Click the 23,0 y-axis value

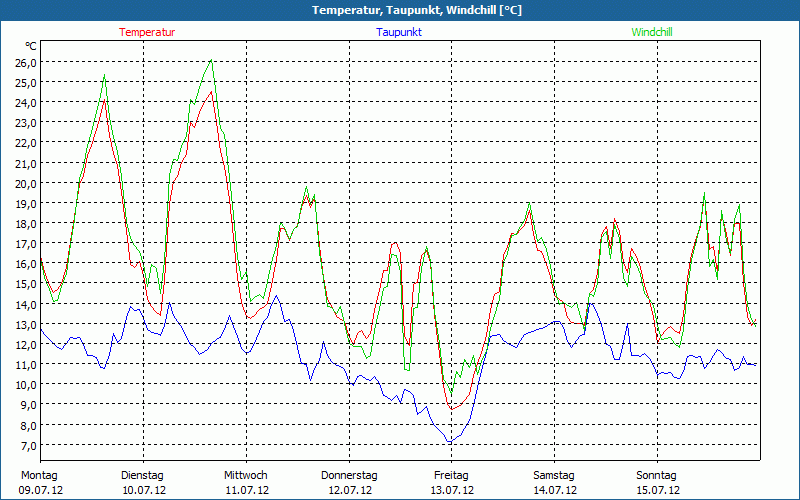(26, 122)
